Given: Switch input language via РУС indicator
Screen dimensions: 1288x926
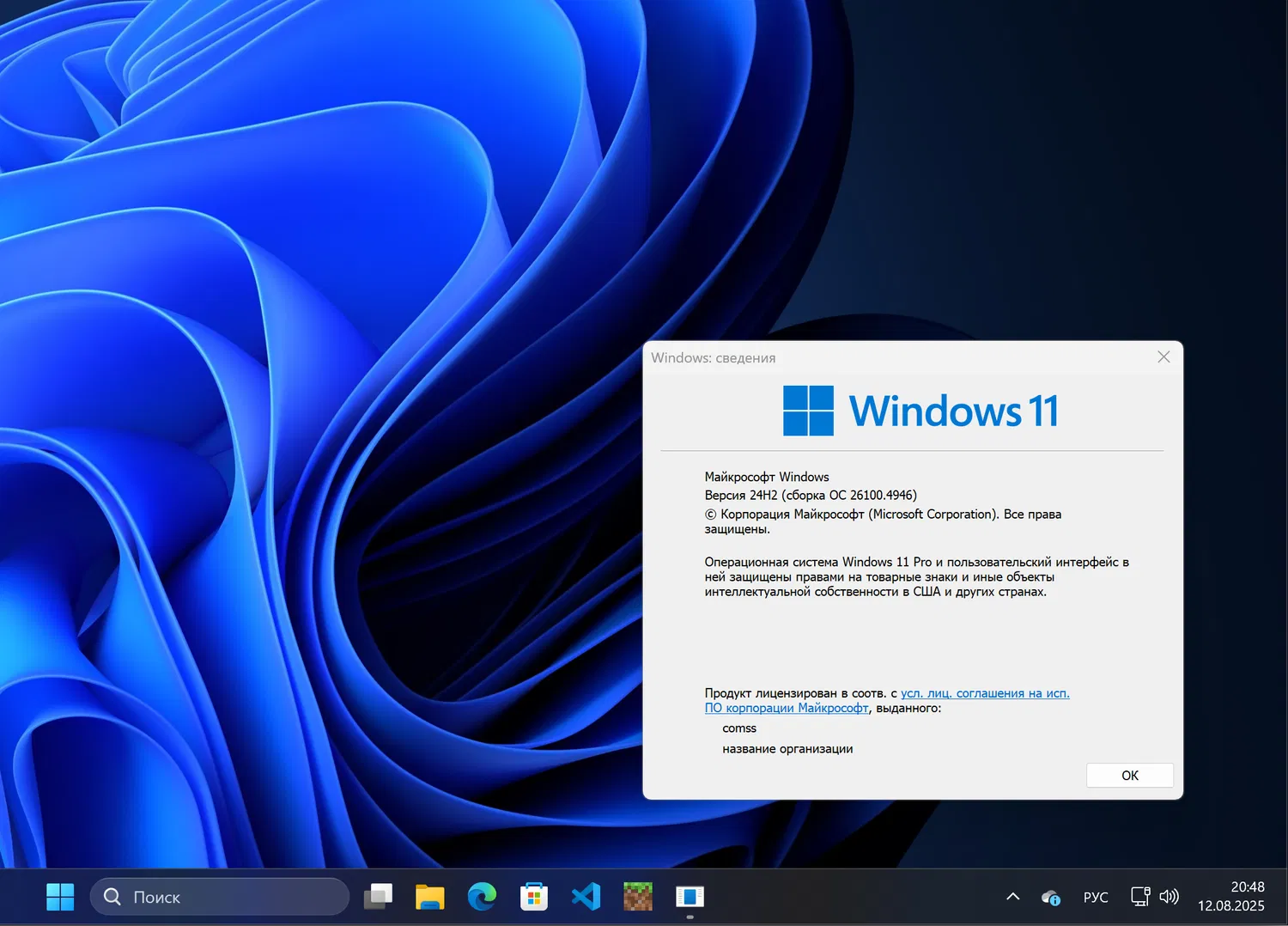Looking at the screenshot, I should click(1096, 896).
